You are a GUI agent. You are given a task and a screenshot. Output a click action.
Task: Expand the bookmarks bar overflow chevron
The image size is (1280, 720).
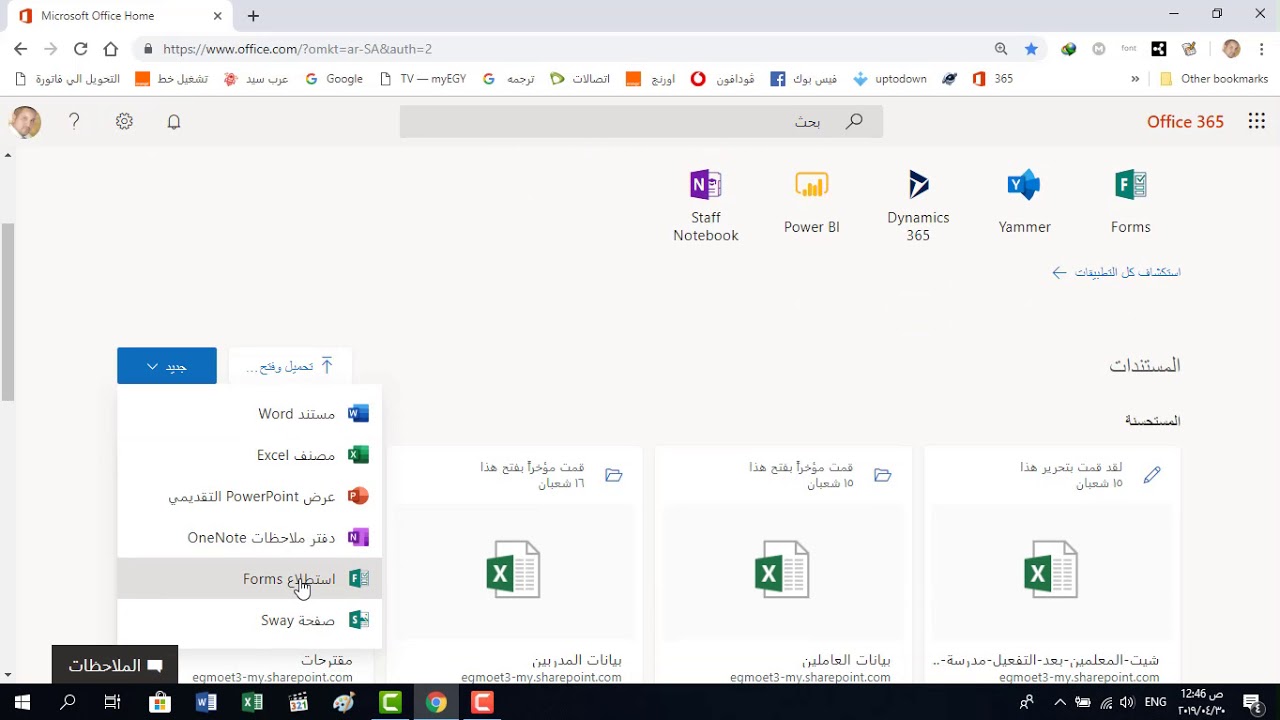tap(1135, 79)
